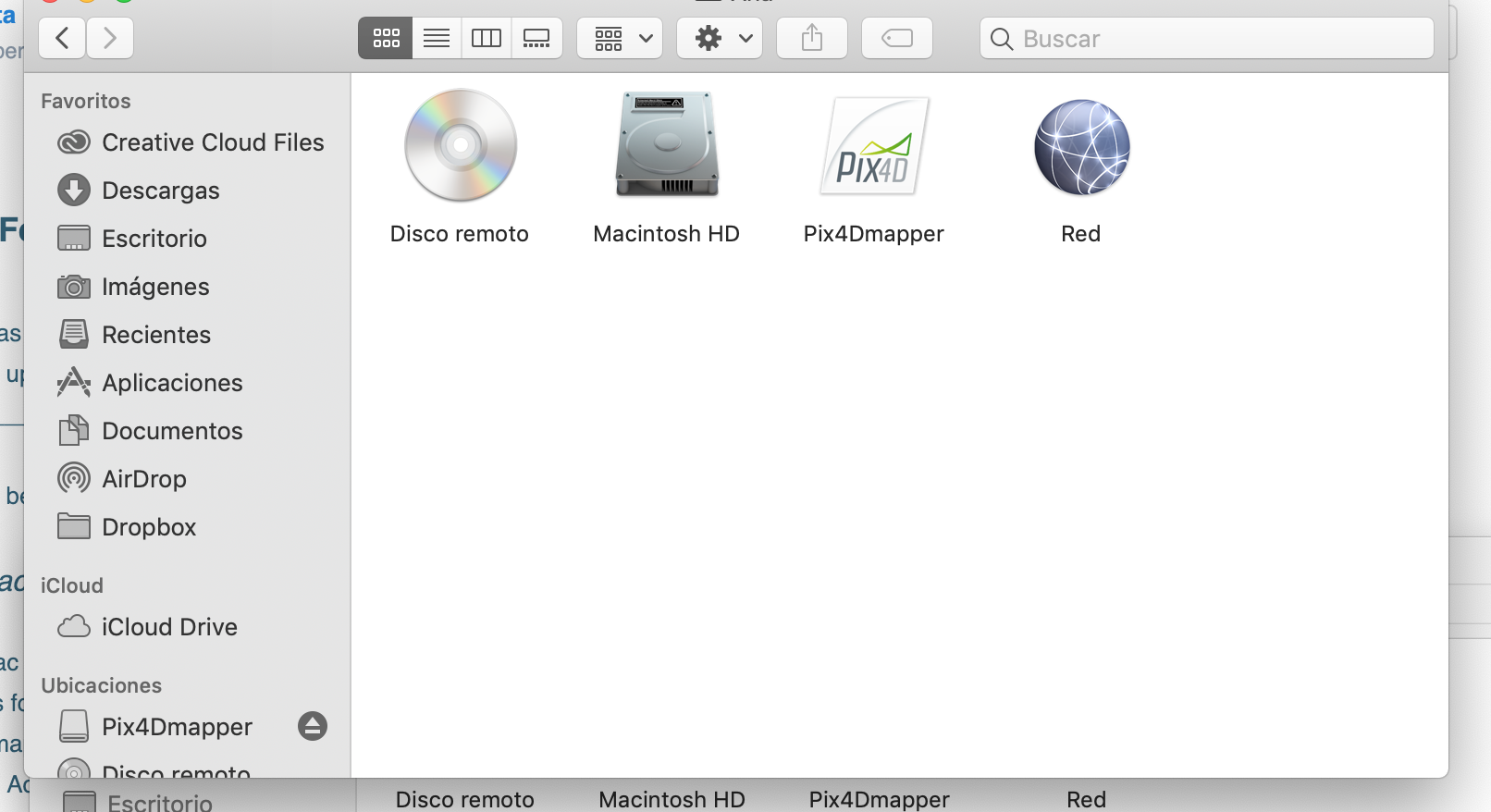This screenshot has height=812, width=1491.
Task: Click Escritorio in the background window sidebar
Action: 160,802
